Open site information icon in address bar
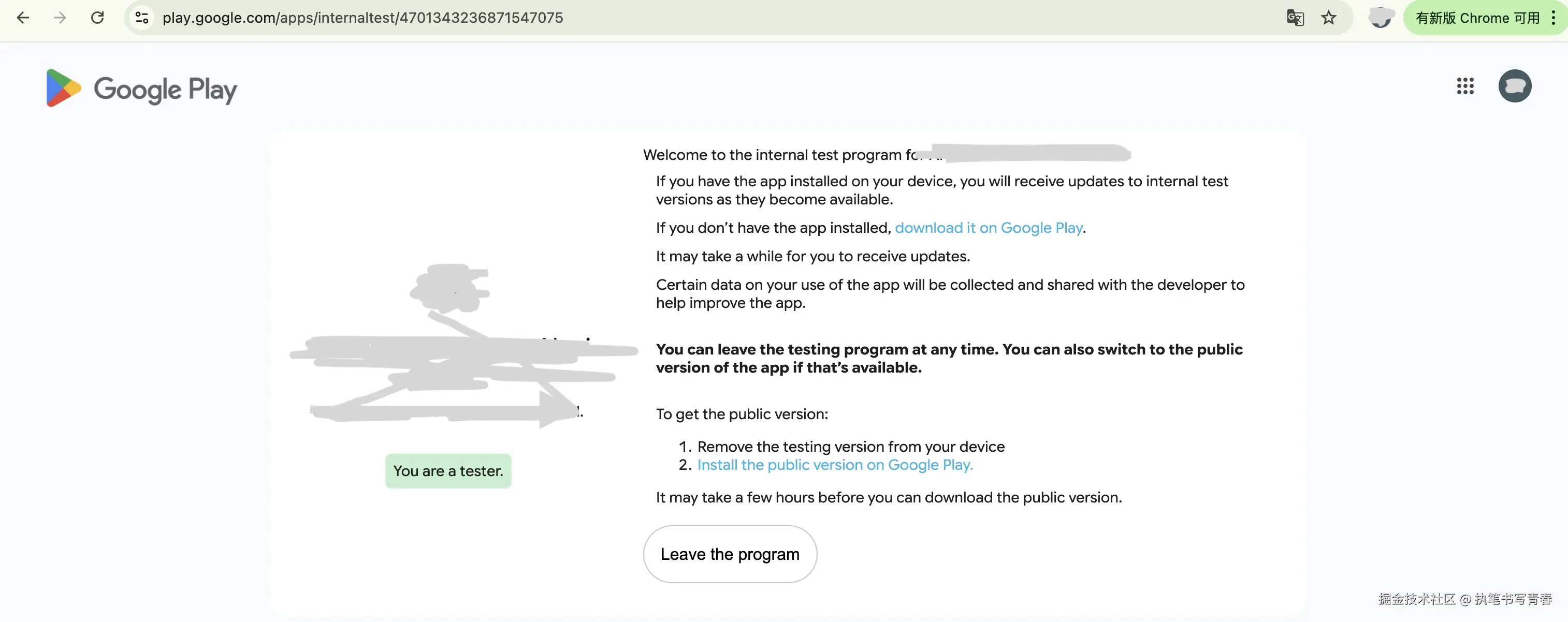 point(142,18)
